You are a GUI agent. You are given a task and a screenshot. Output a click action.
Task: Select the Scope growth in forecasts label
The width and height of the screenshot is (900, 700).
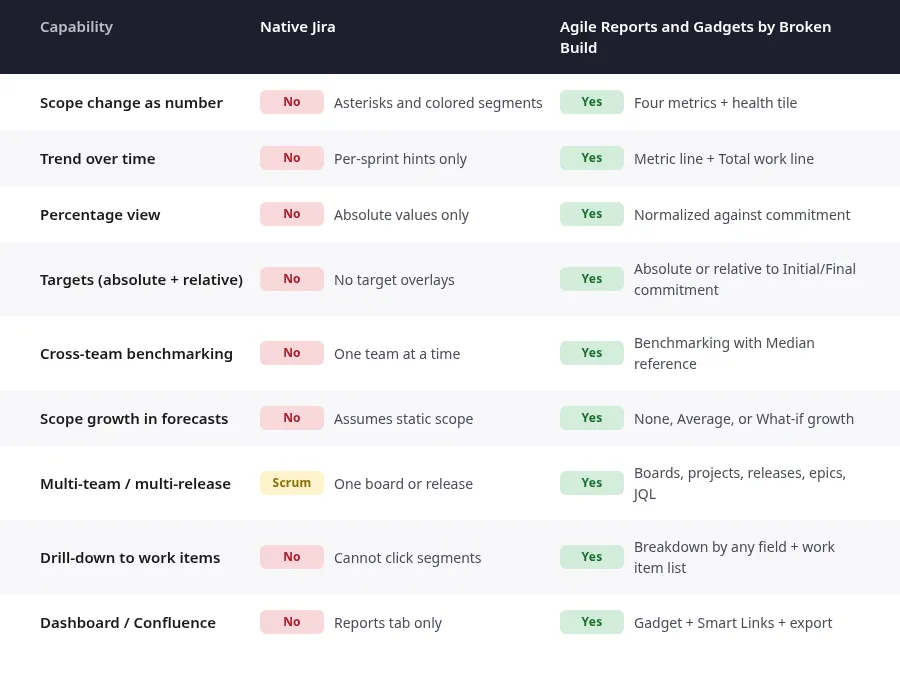(x=134, y=419)
